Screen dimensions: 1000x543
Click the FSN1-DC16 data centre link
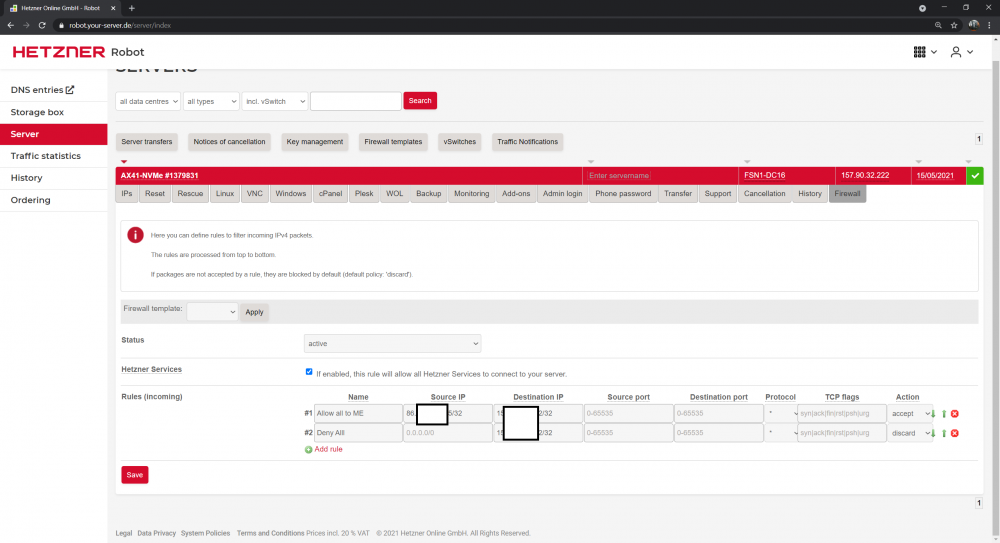click(x=765, y=175)
